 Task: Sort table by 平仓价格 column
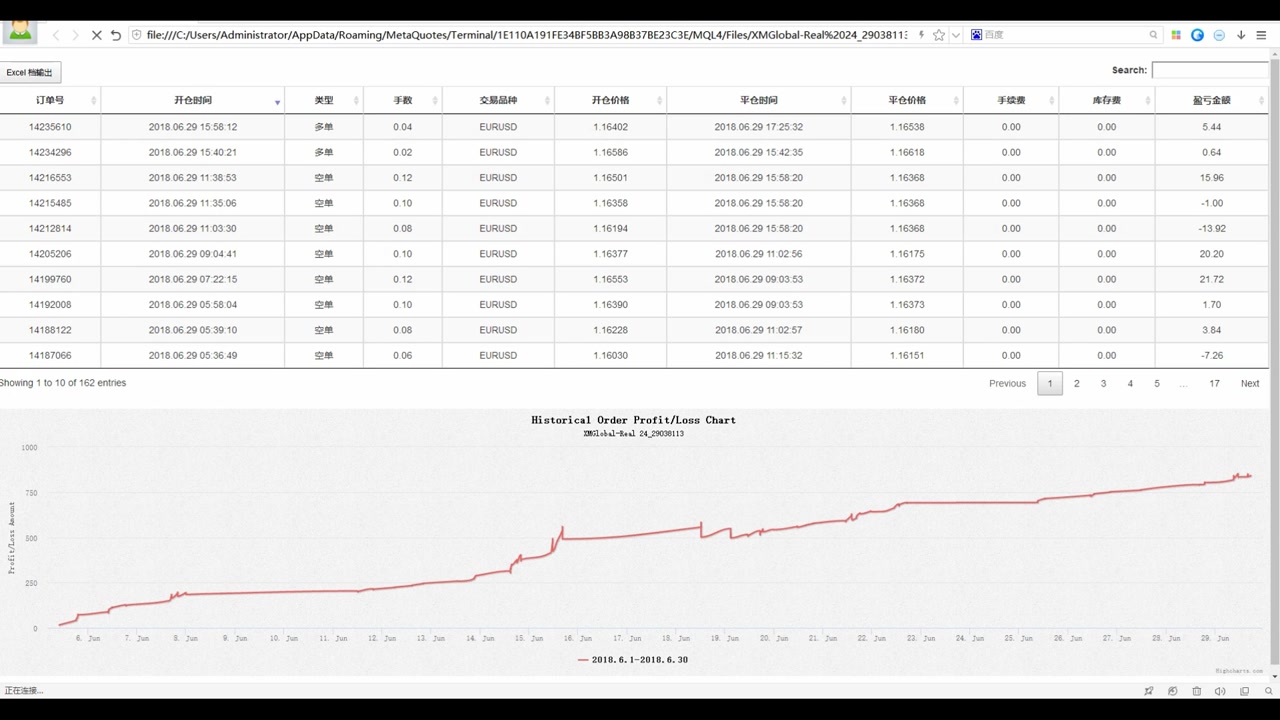pos(907,101)
